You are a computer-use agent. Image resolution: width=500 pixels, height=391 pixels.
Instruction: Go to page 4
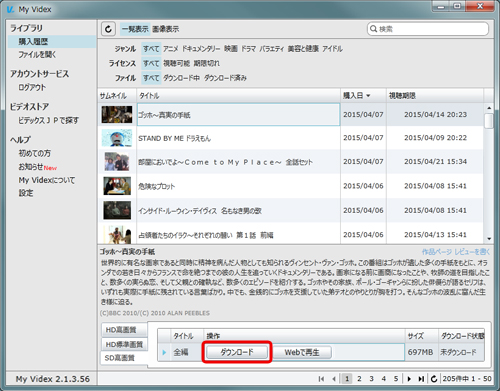384,379
